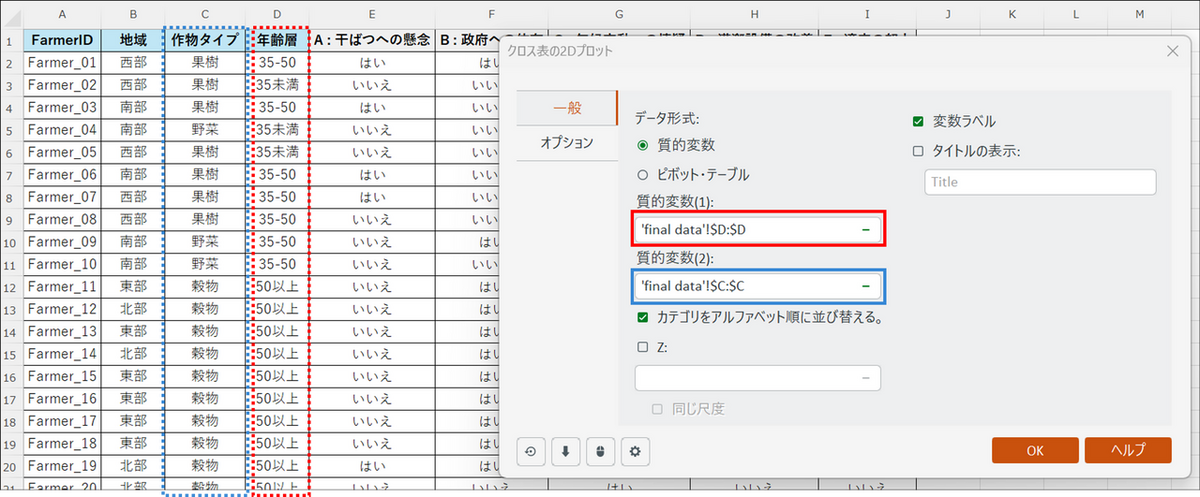
Task: Select the 一般 tab
Action: tap(567, 108)
